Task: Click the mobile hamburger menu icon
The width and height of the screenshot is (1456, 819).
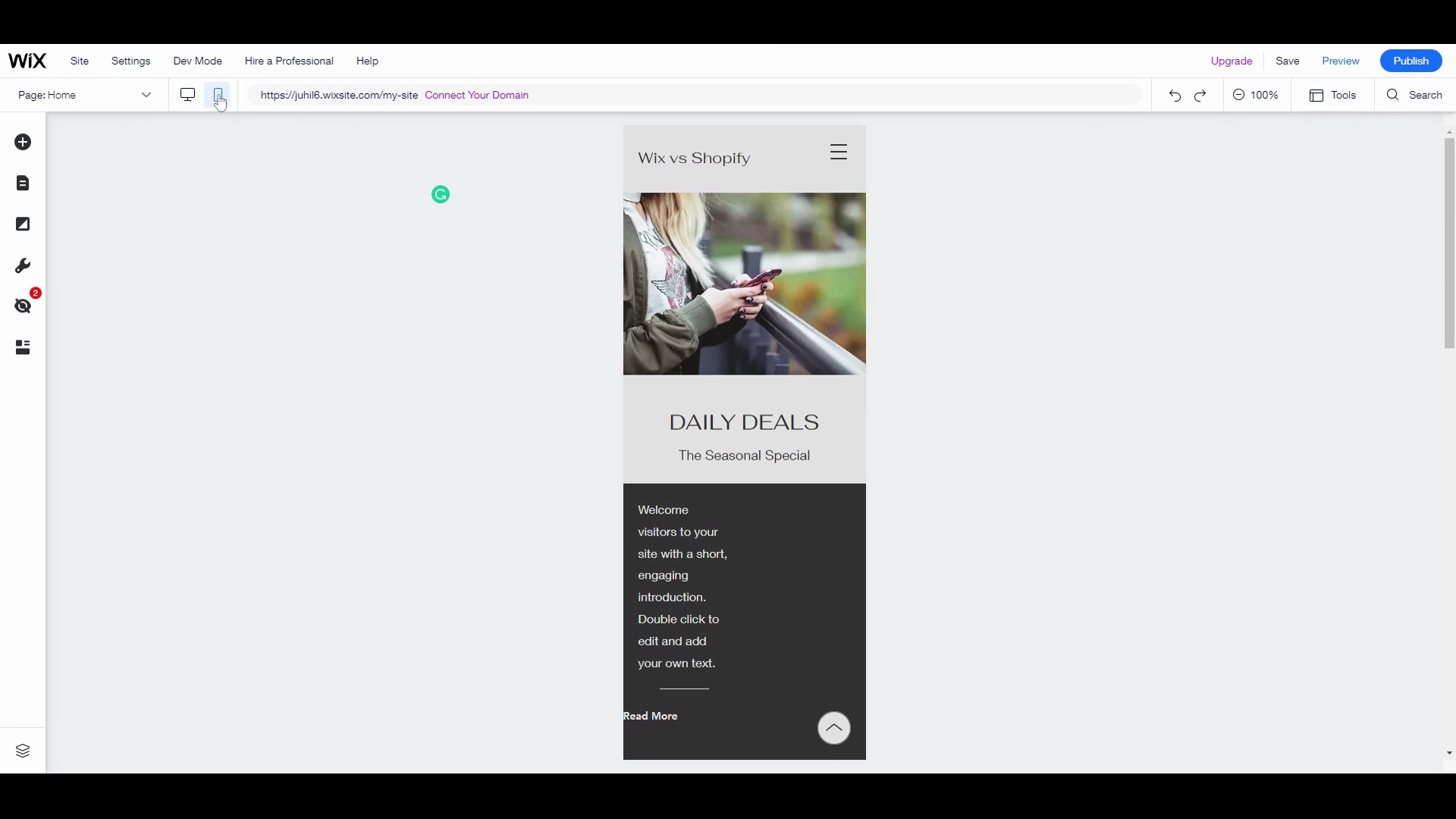Action: (x=838, y=152)
